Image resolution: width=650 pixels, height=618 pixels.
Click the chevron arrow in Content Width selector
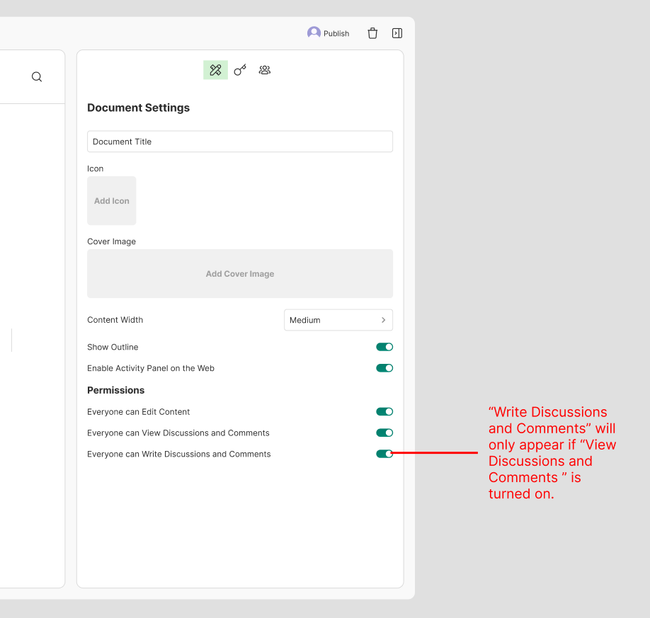click(x=383, y=320)
